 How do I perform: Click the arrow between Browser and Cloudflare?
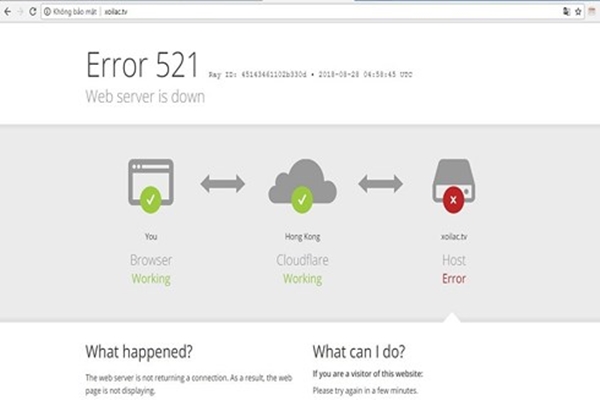(x=223, y=184)
